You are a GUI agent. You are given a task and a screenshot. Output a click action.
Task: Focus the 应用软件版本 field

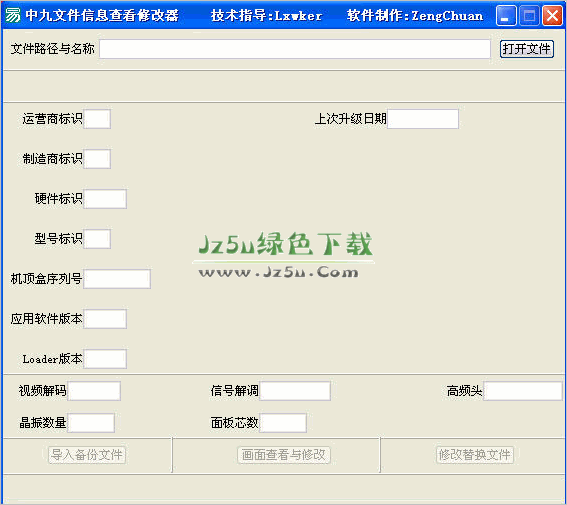pyautogui.click(x=105, y=319)
